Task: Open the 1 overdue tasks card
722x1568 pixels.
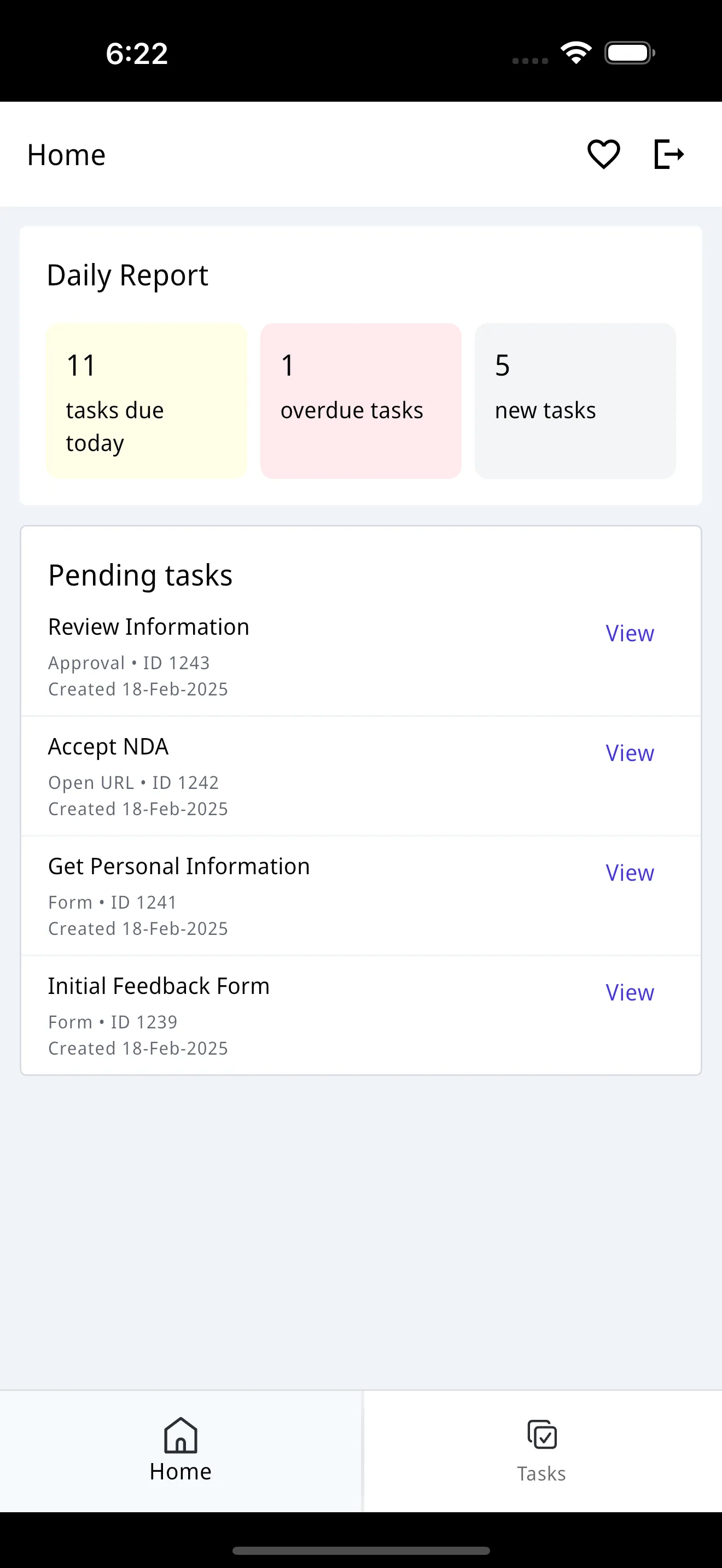Action: tap(360, 401)
